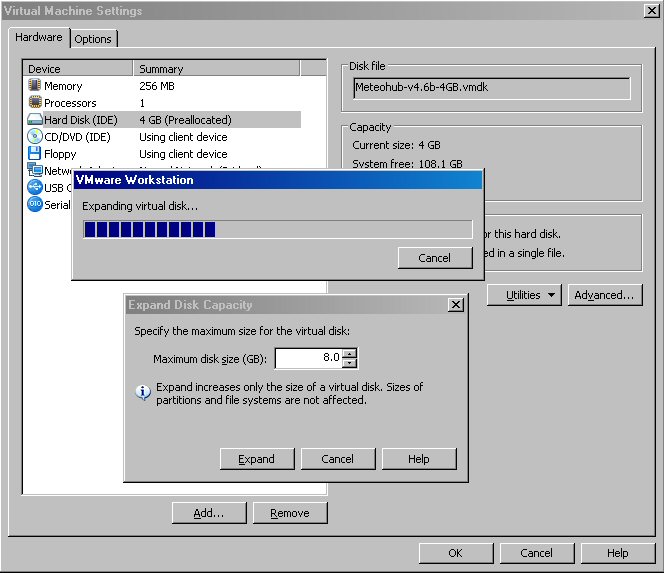
Task: Switch to the Hardware tab
Action: 39,37
